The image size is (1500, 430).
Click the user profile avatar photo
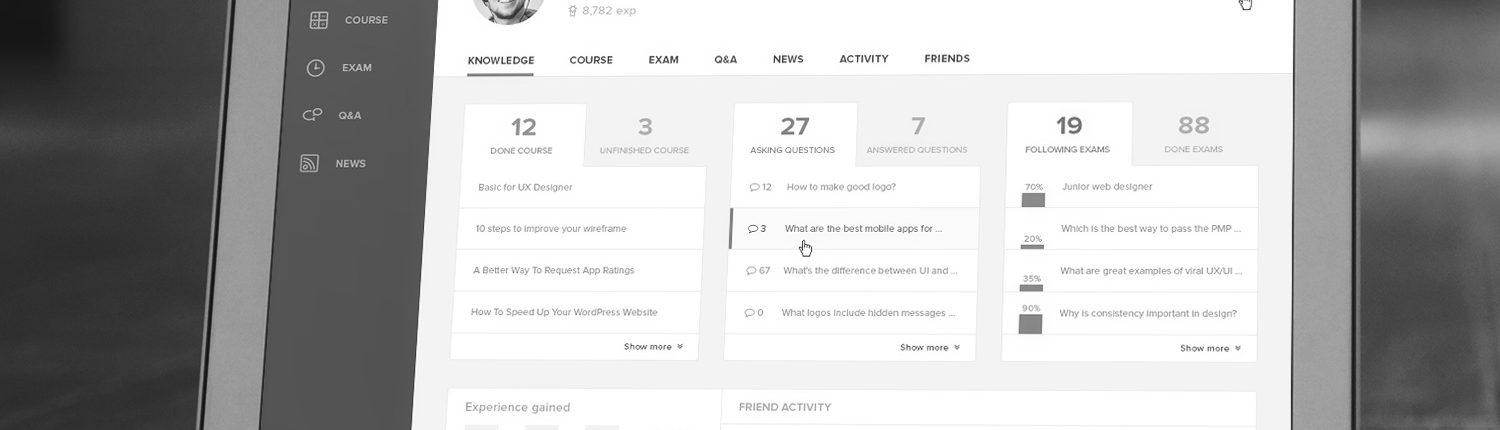pos(507,8)
